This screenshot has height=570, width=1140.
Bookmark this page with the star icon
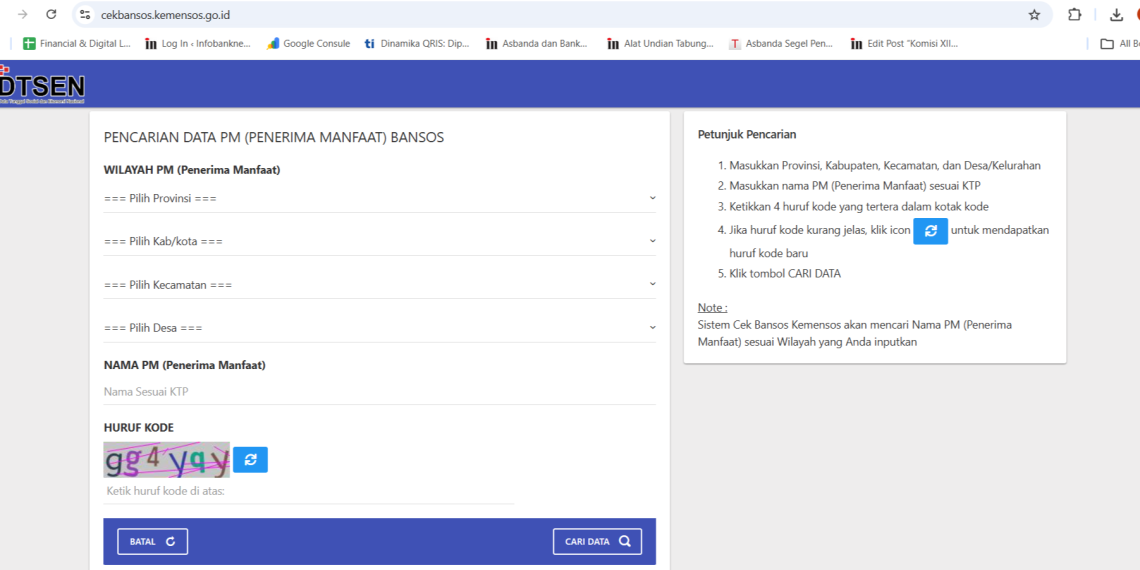tap(1034, 15)
